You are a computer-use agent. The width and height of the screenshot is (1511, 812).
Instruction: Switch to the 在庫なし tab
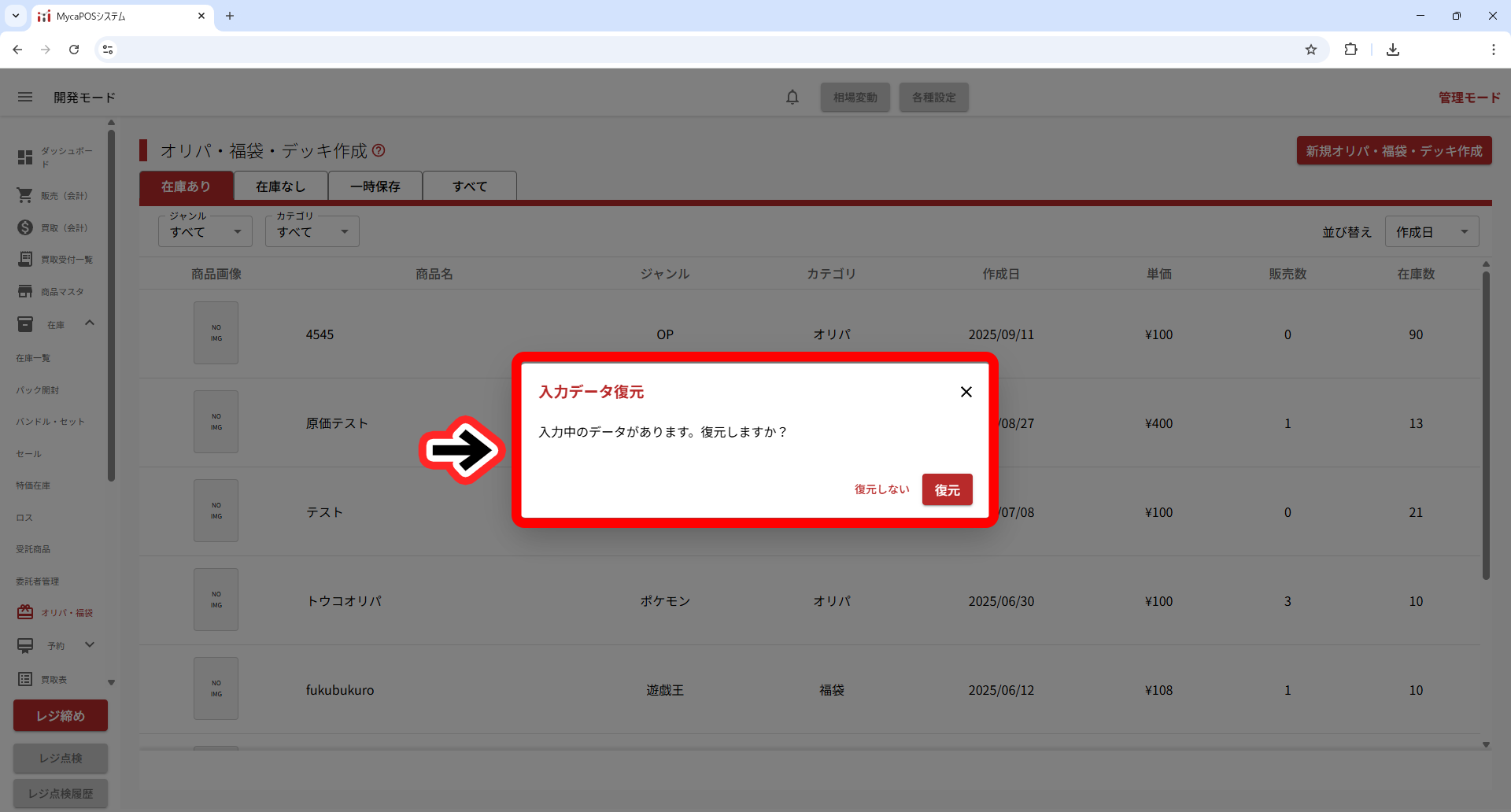(x=281, y=186)
